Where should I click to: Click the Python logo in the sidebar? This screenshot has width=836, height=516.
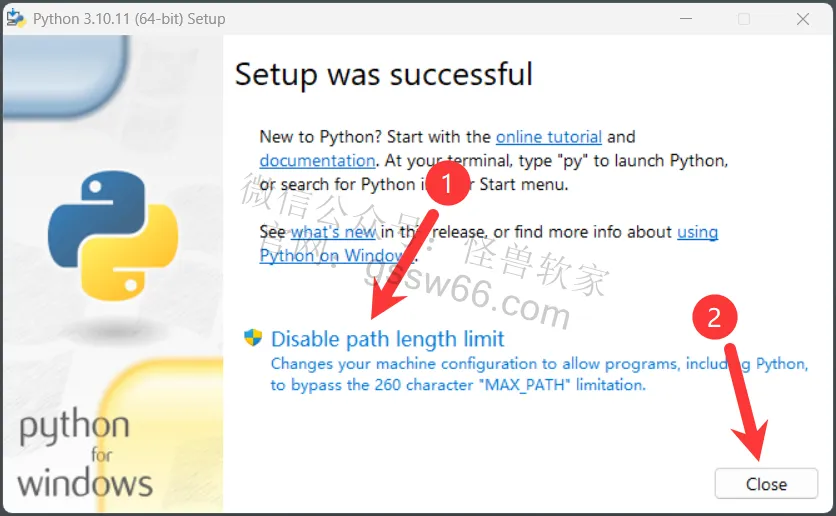tap(113, 235)
